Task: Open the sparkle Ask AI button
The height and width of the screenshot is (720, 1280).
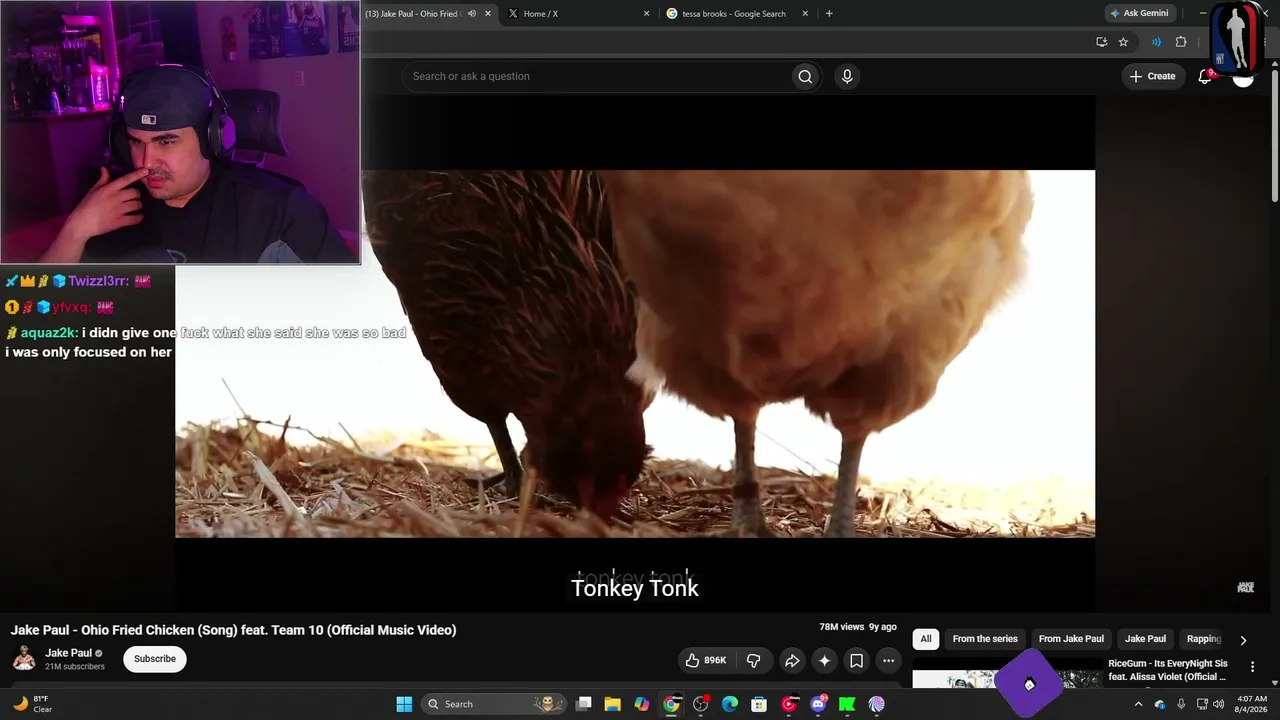Action: (x=824, y=660)
